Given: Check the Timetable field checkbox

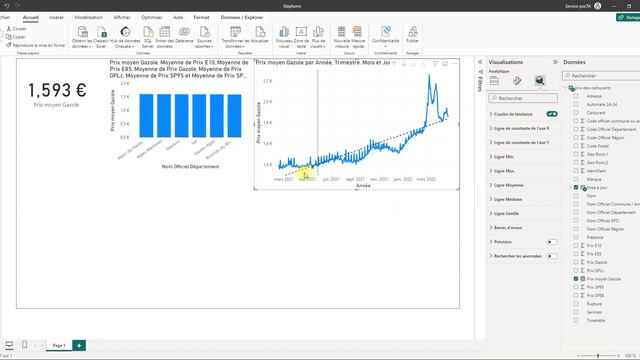Looking at the screenshot, I should pyautogui.click(x=576, y=320).
